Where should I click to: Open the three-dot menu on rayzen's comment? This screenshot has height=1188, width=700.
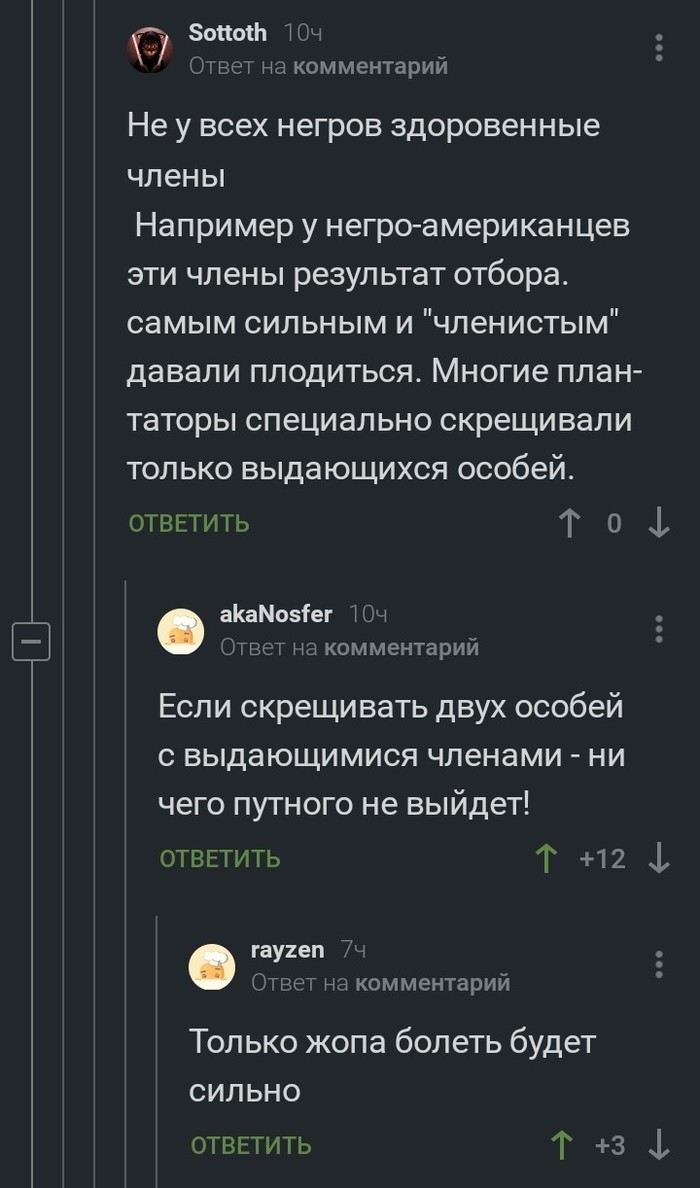[658, 965]
